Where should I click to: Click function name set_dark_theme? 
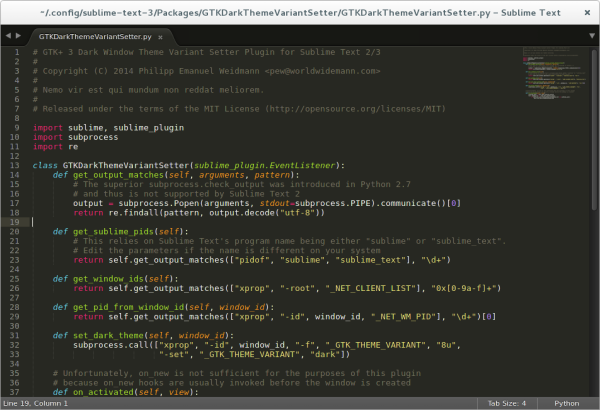click(x=108, y=335)
